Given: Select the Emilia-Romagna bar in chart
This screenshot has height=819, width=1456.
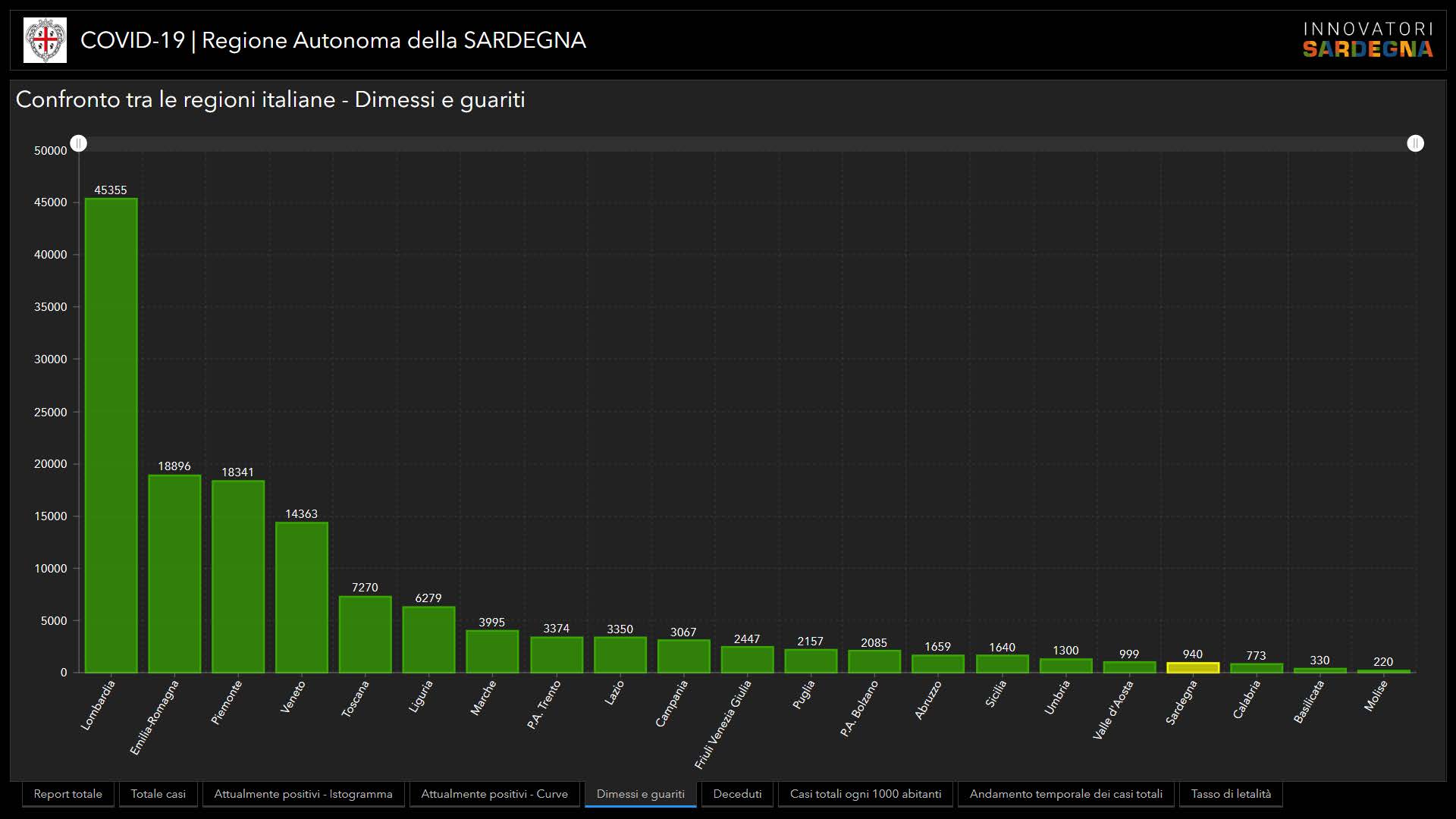Looking at the screenshot, I should [x=174, y=574].
